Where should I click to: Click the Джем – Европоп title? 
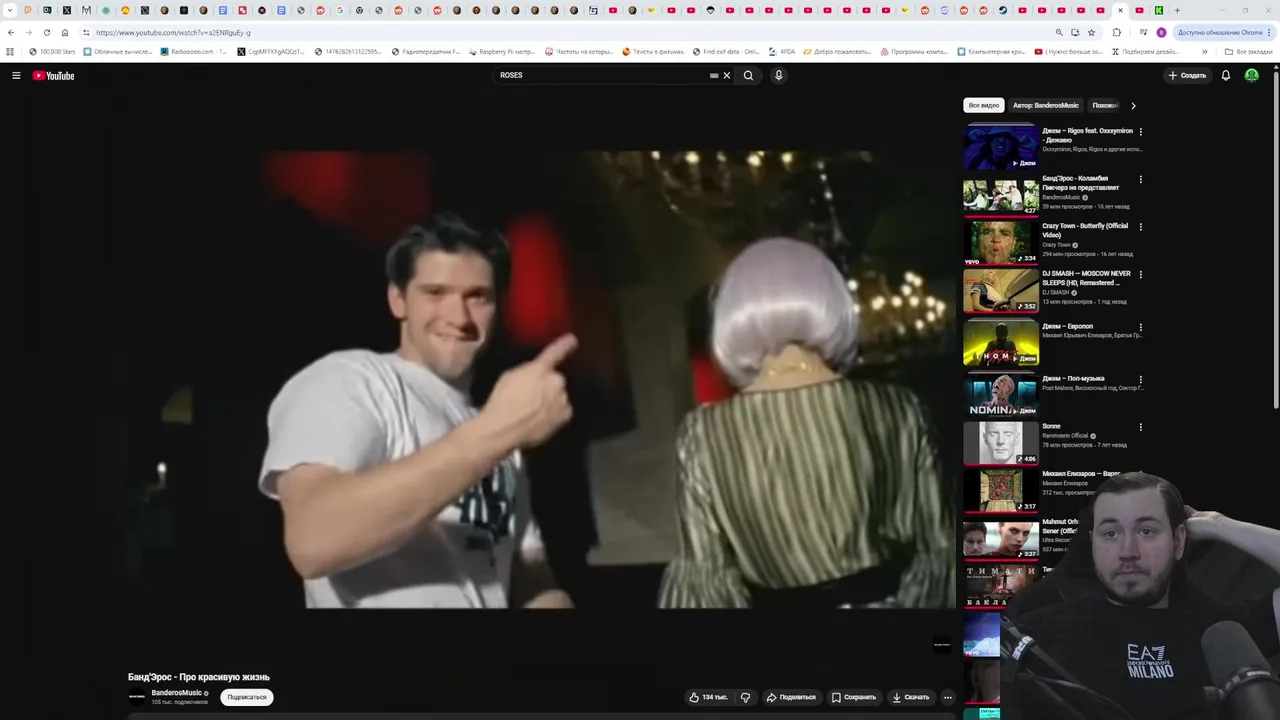pyautogui.click(x=1067, y=326)
